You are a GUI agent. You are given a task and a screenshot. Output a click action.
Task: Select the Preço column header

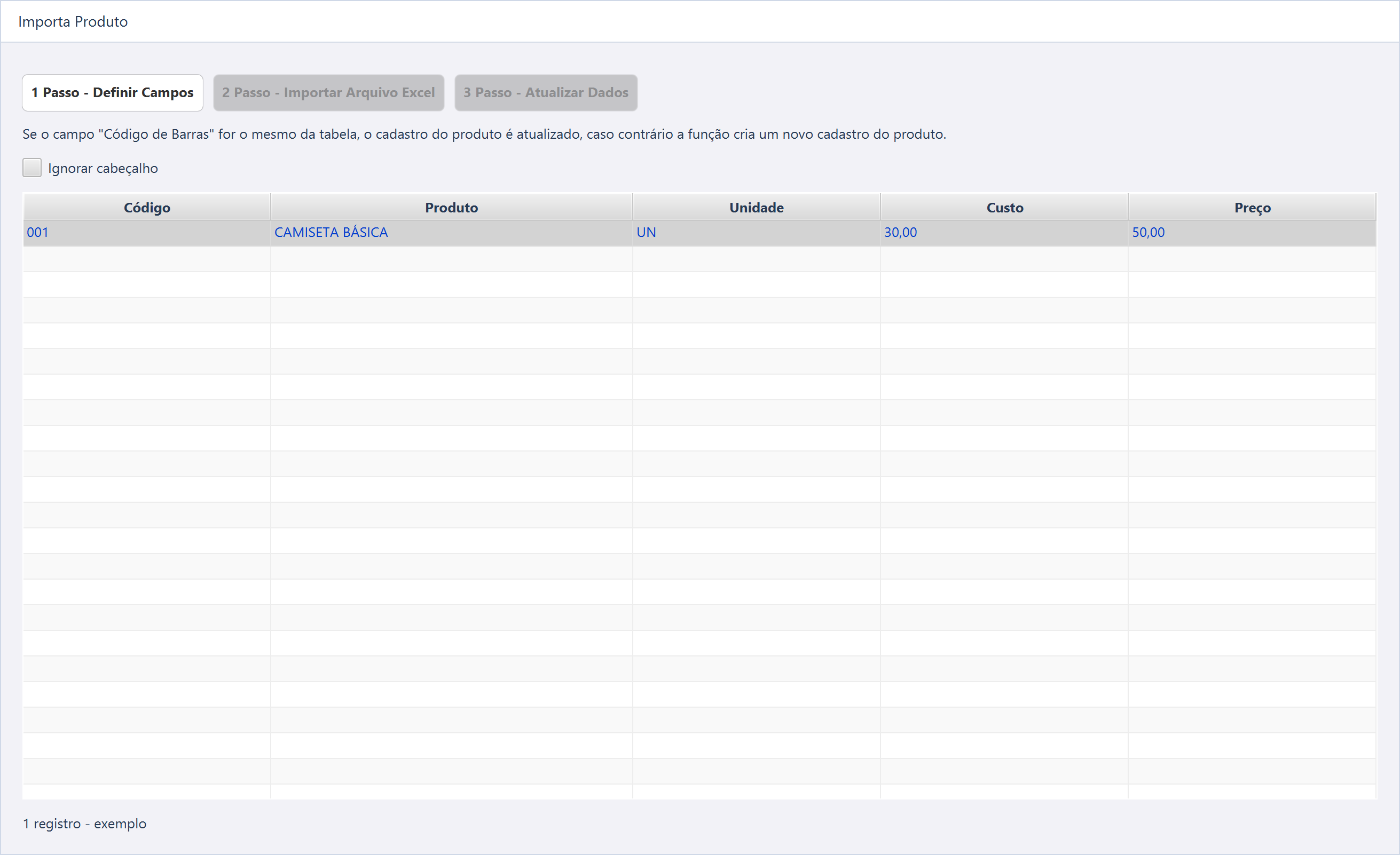point(1252,208)
